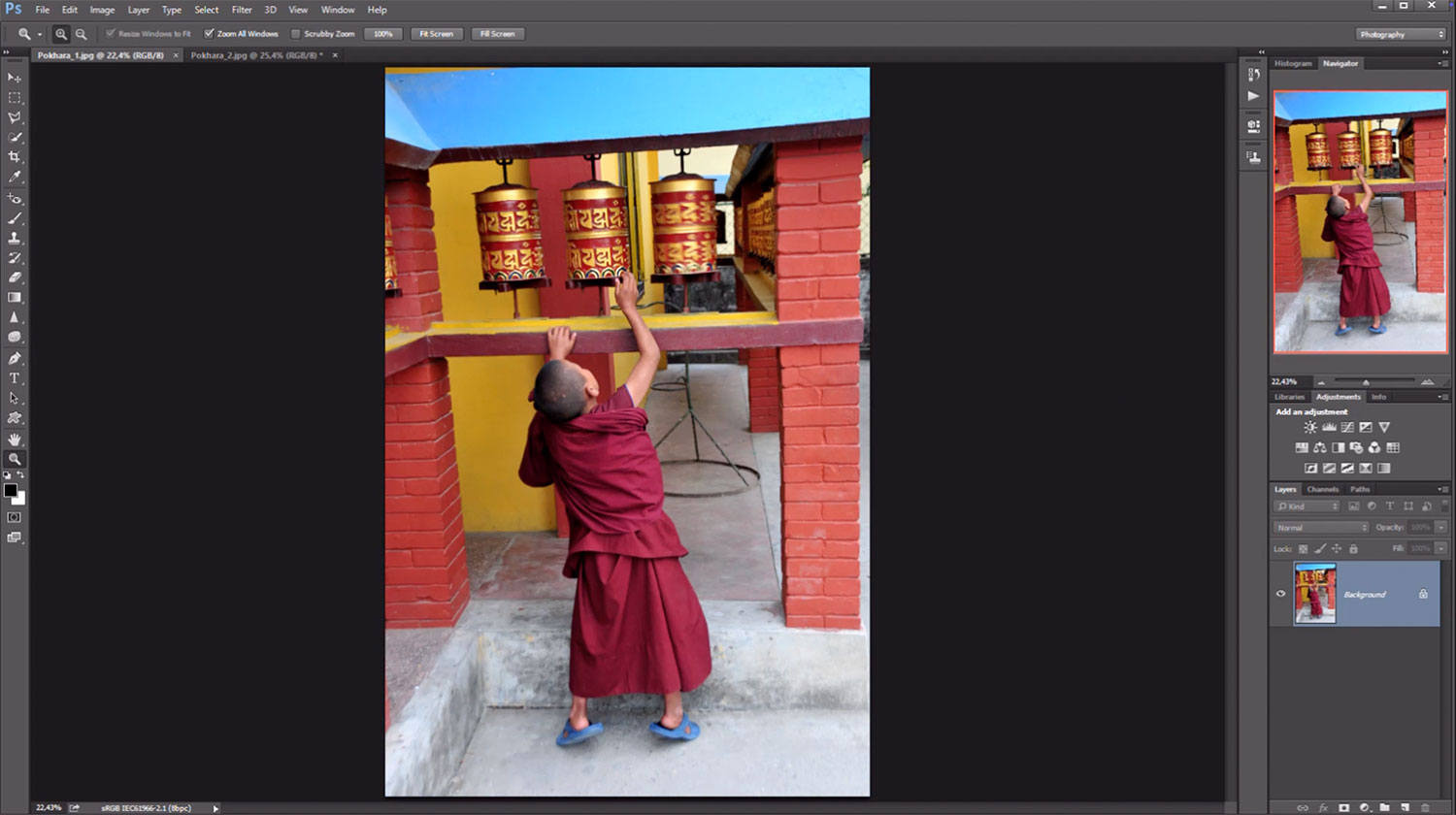Select the Crop tool

(15, 157)
